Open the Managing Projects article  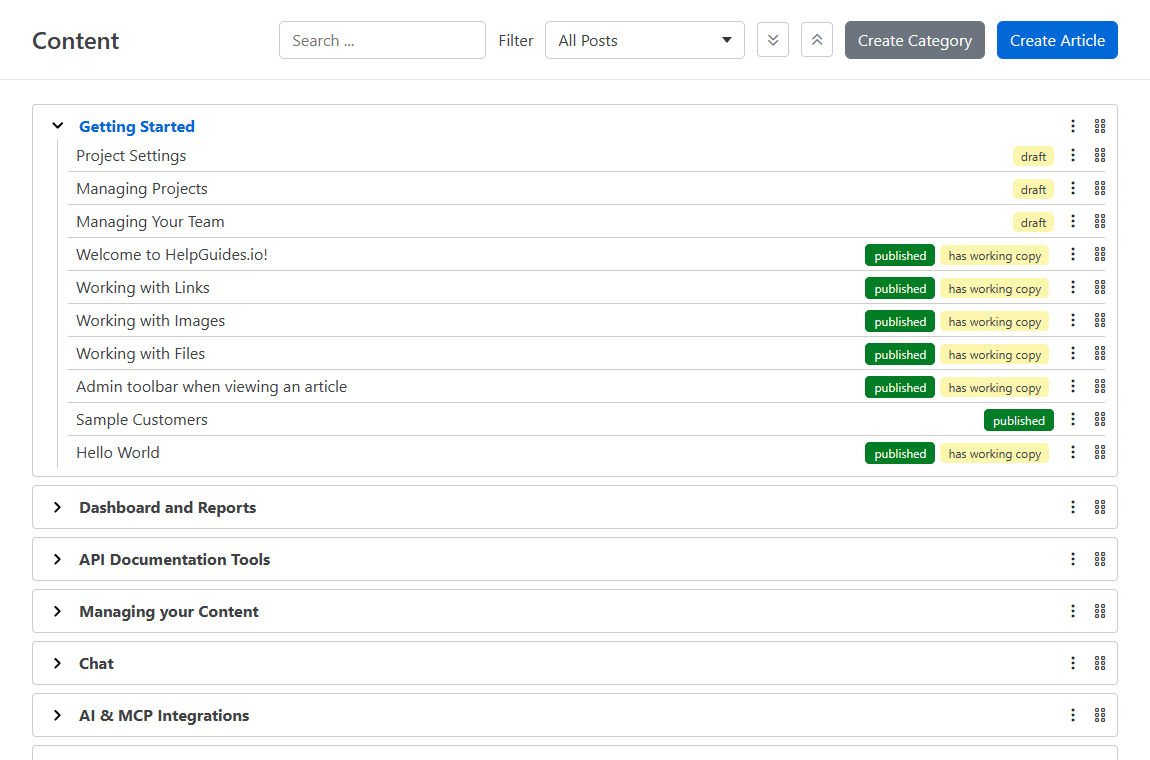(x=142, y=189)
